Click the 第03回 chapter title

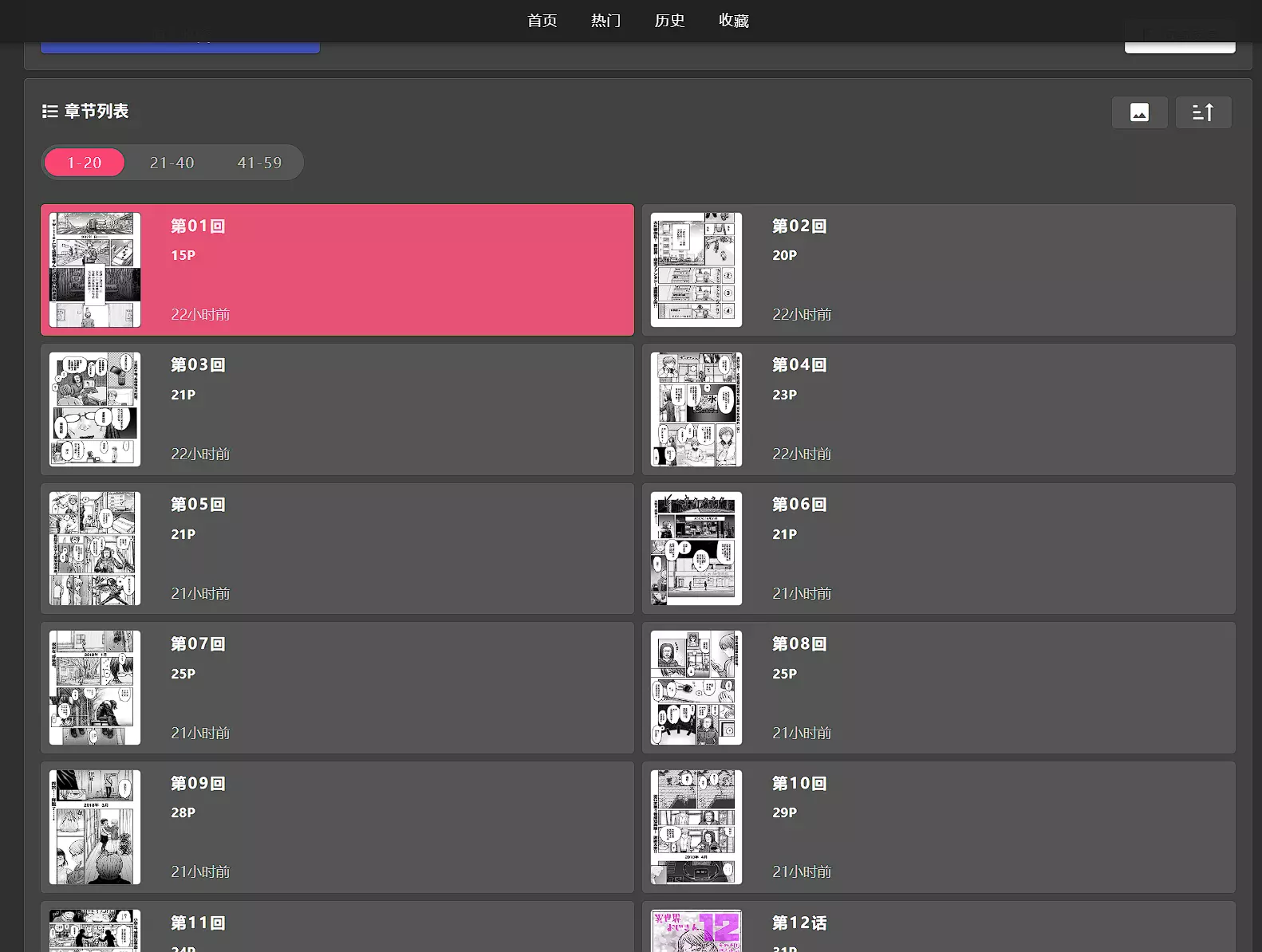pos(198,365)
